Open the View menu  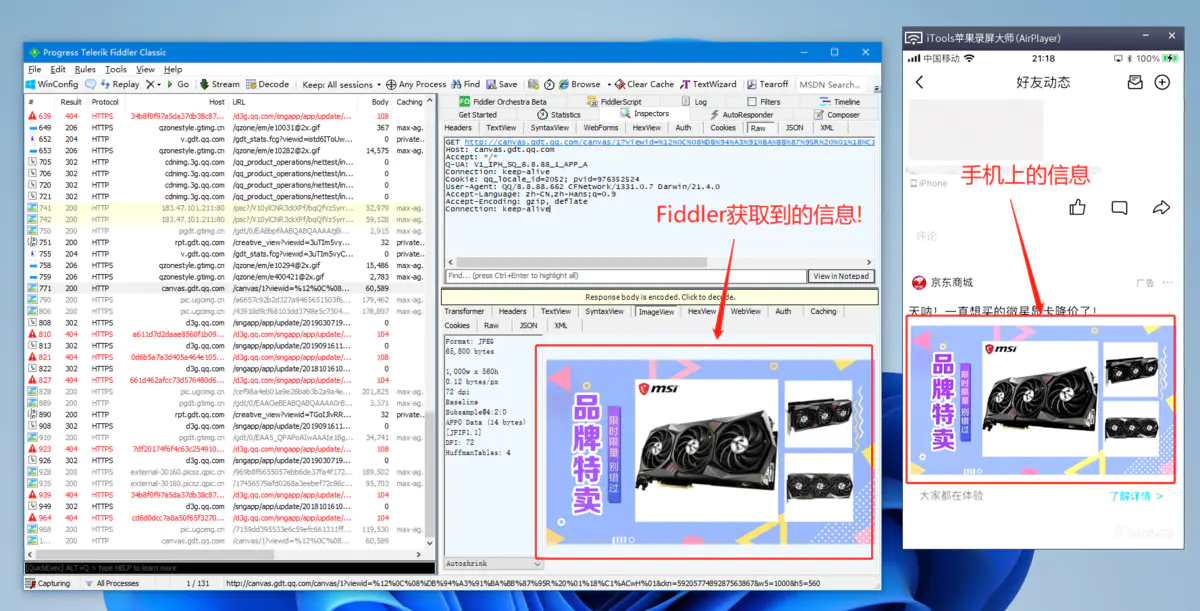[x=146, y=70]
